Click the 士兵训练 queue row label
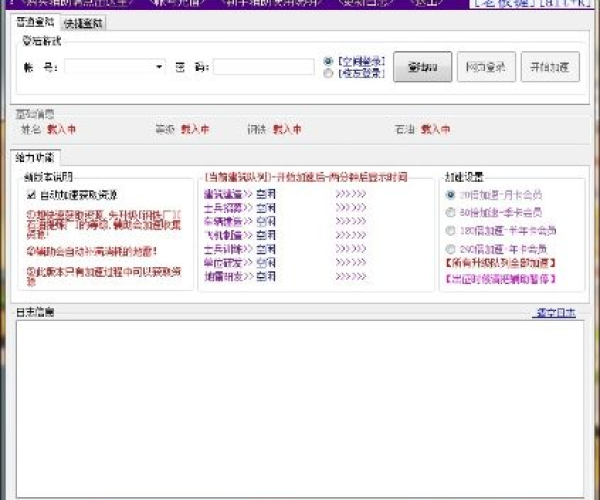Image resolution: width=600 pixels, height=500 pixels. coord(223,249)
